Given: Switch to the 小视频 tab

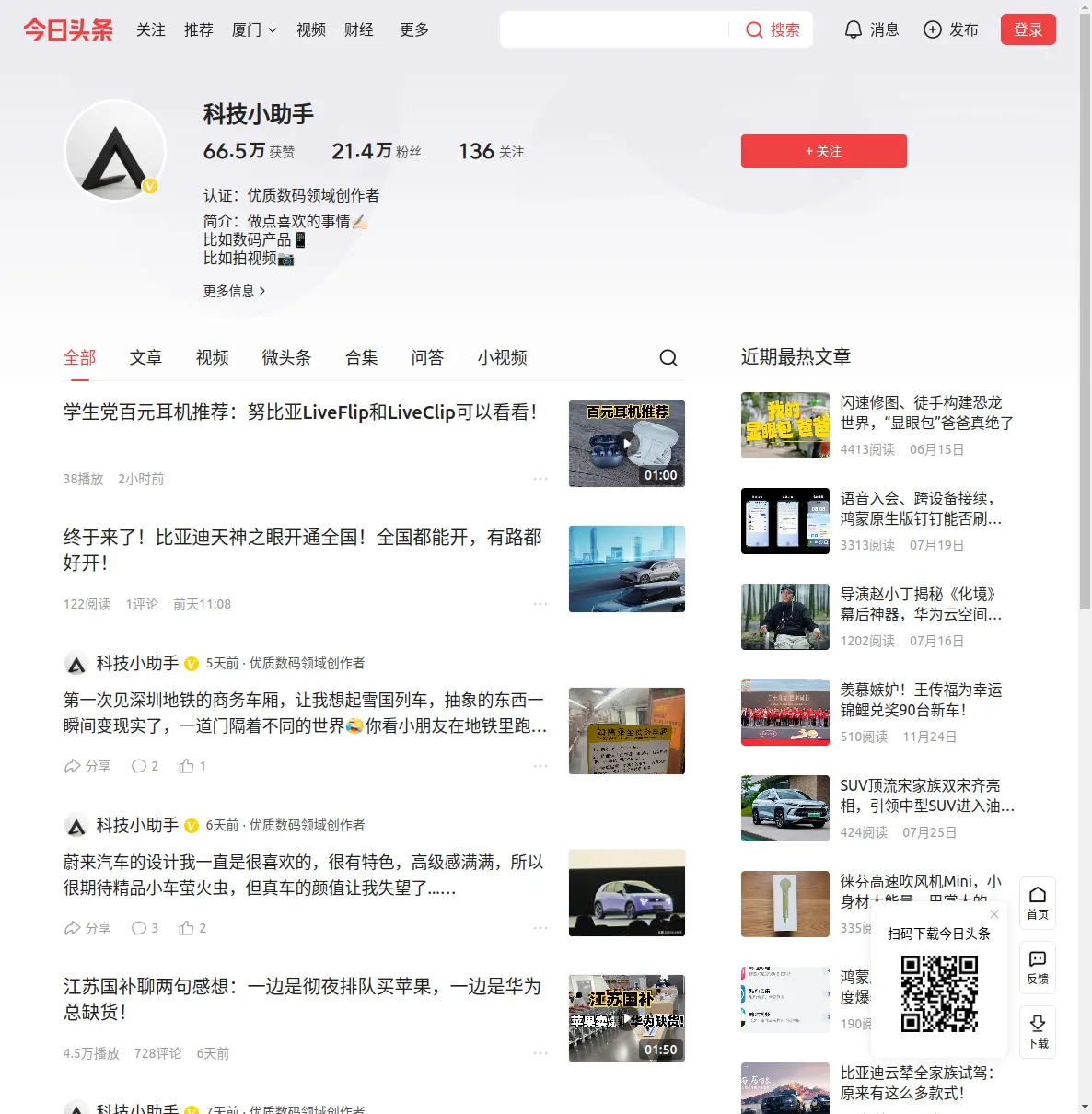Looking at the screenshot, I should tap(503, 357).
